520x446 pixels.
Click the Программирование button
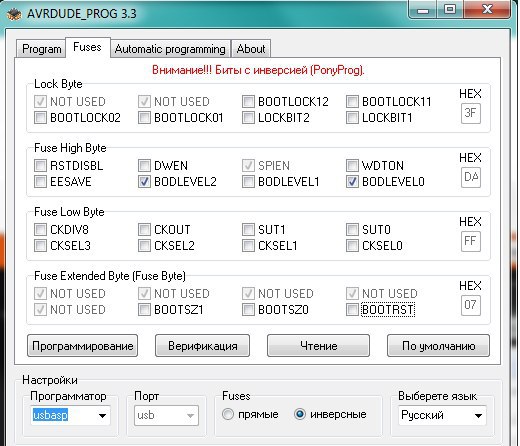pyautogui.click(x=82, y=346)
